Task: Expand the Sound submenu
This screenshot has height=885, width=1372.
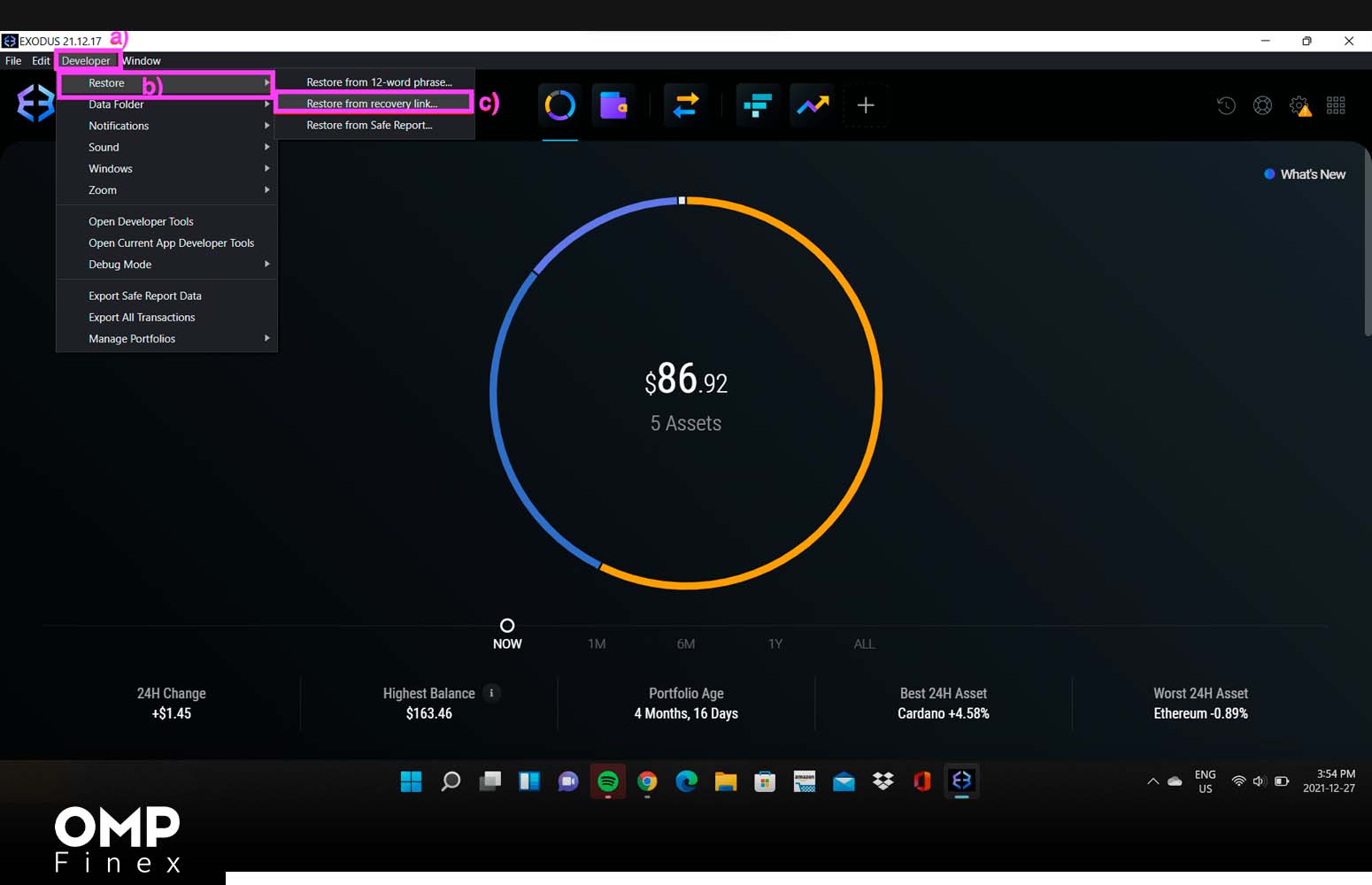Action: [x=166, y=147]
